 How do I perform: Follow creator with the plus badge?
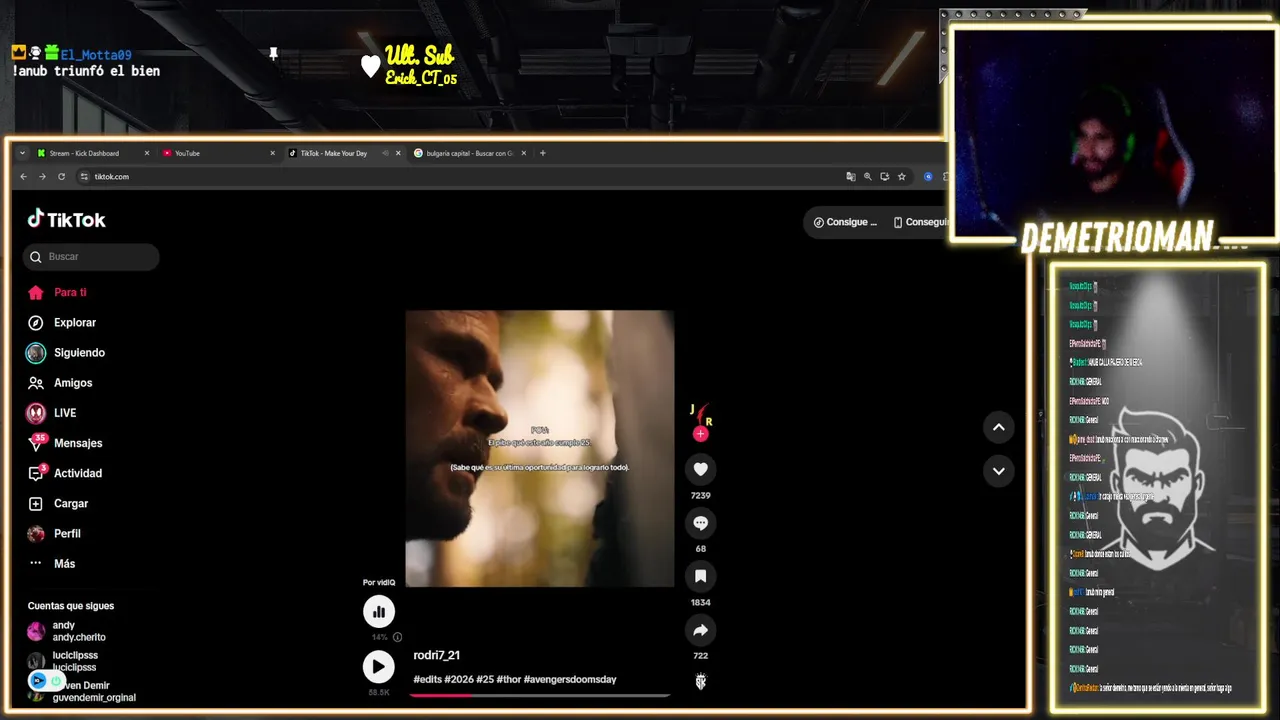point(700,434)
